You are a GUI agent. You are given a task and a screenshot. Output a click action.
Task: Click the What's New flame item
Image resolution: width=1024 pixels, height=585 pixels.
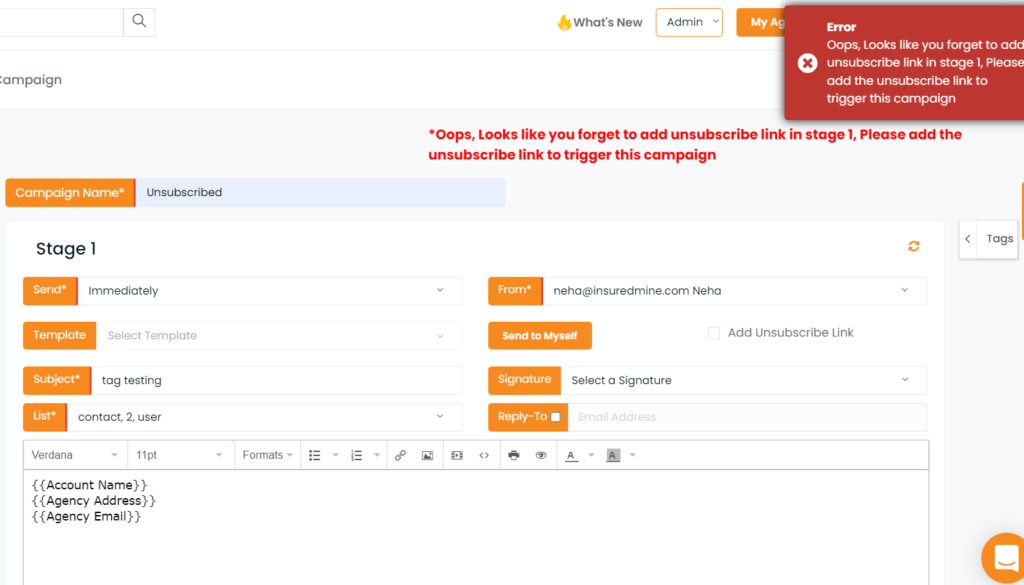[x=599, y=22]
